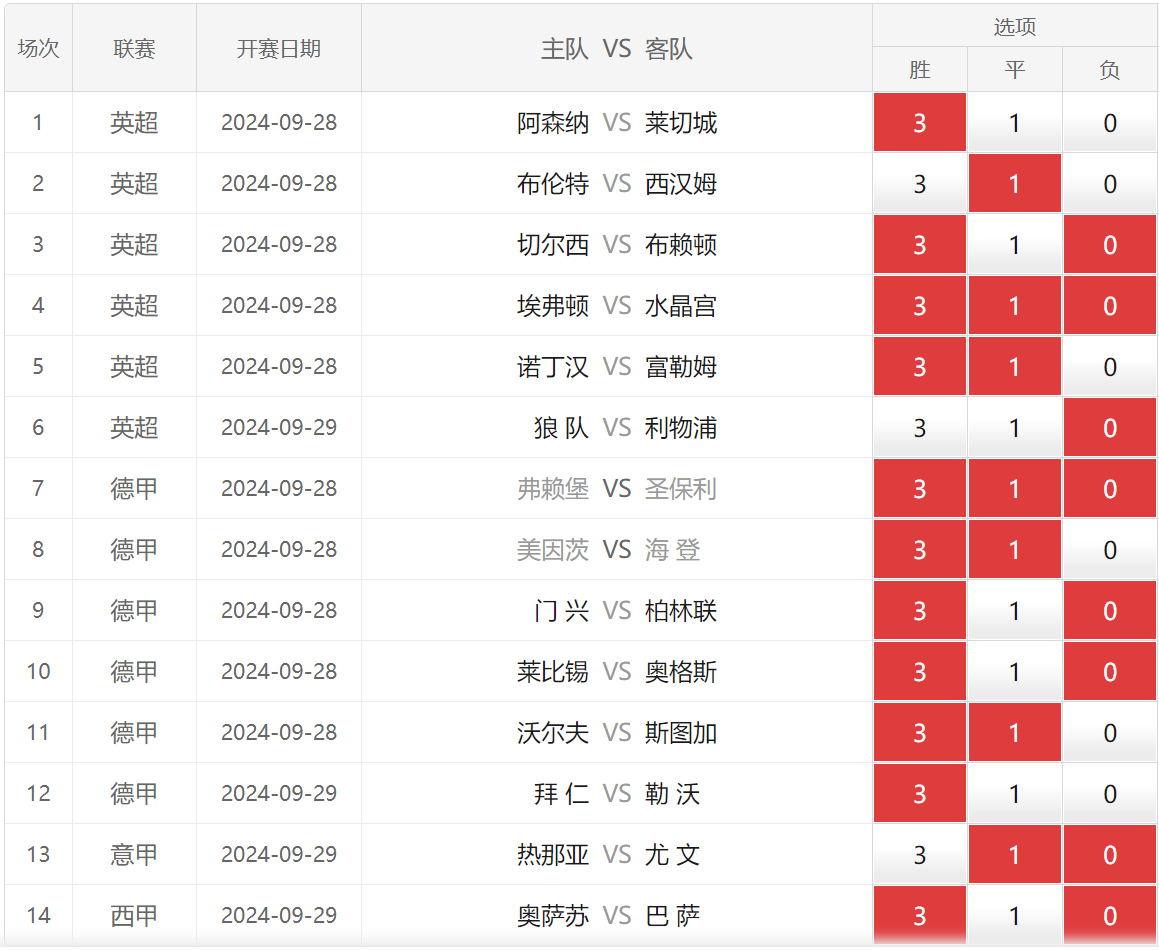Deselect win option 3 for 诺丁汉 vs 富勒姆
The image size is (1159, 951).
920,367
